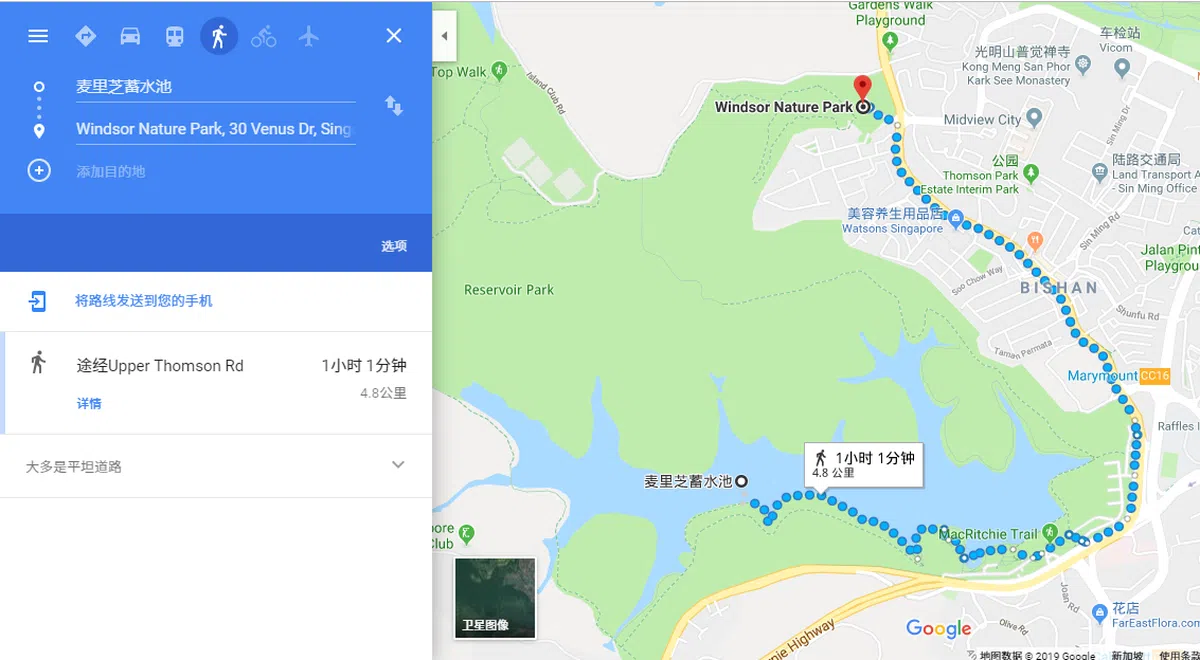Open route options 选项

point(394,246)
